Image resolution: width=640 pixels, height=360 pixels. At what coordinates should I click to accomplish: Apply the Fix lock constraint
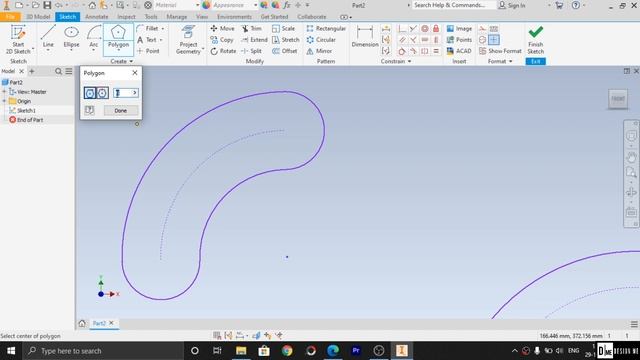point(436,28)
